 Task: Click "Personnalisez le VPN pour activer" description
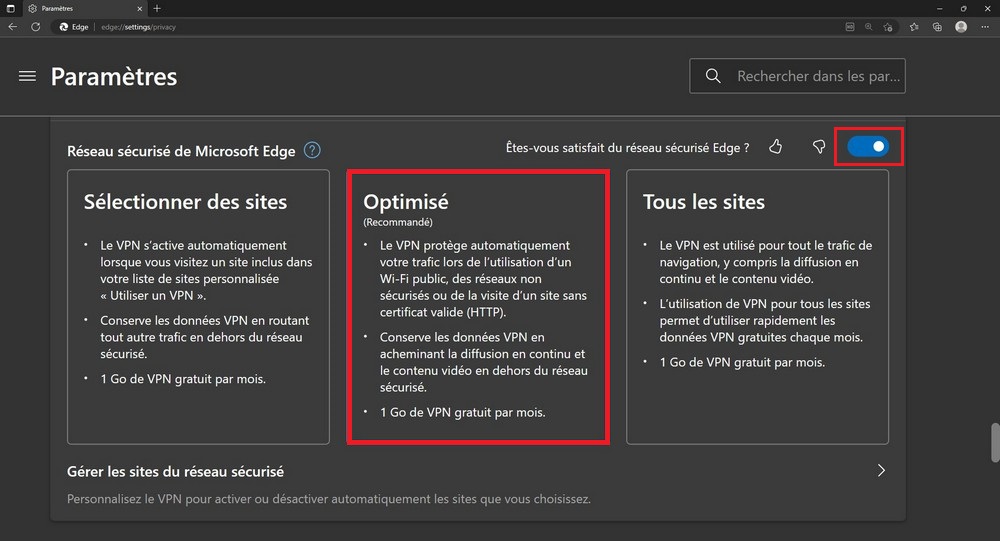coord(329,499)
